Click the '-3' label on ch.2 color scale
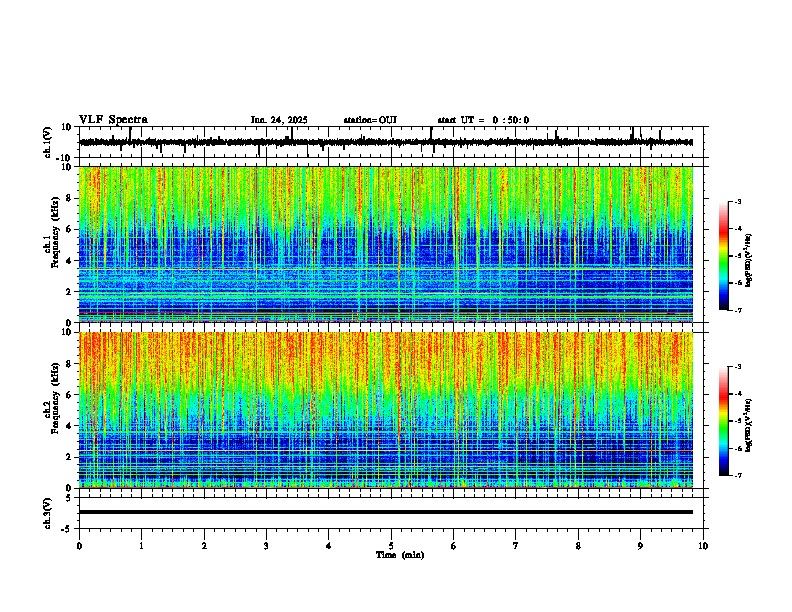This screenshot has height=612, width=792. [x=738, y=367]
